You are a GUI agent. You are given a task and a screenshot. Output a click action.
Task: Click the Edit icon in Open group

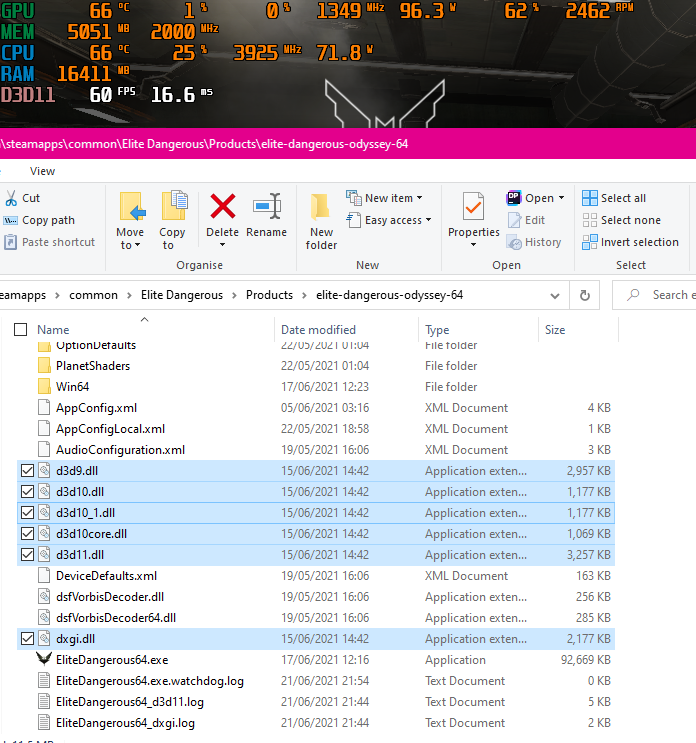(x=515, y=220)
